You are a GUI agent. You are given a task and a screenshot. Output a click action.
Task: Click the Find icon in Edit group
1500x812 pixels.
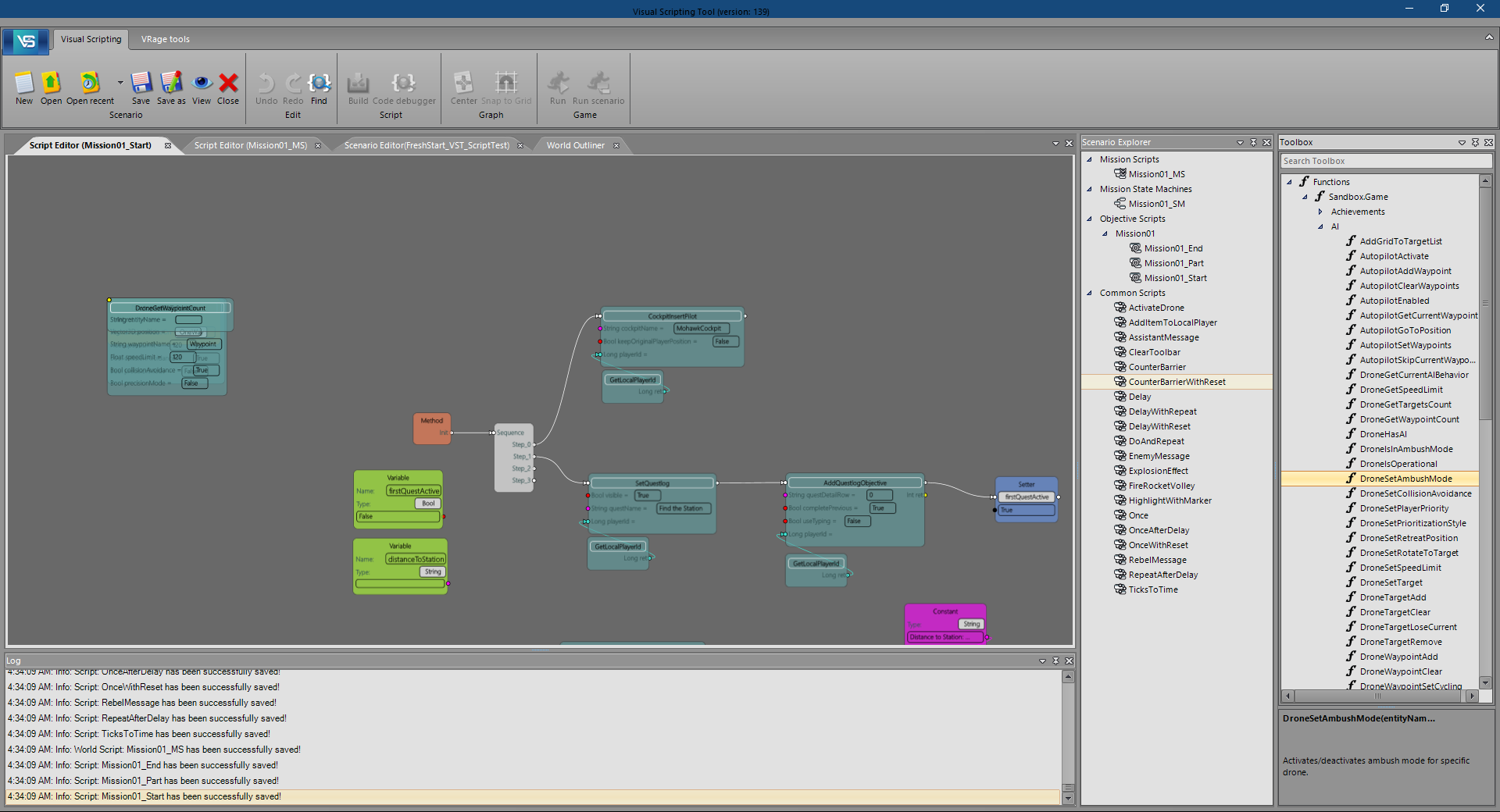pos(319,83)
